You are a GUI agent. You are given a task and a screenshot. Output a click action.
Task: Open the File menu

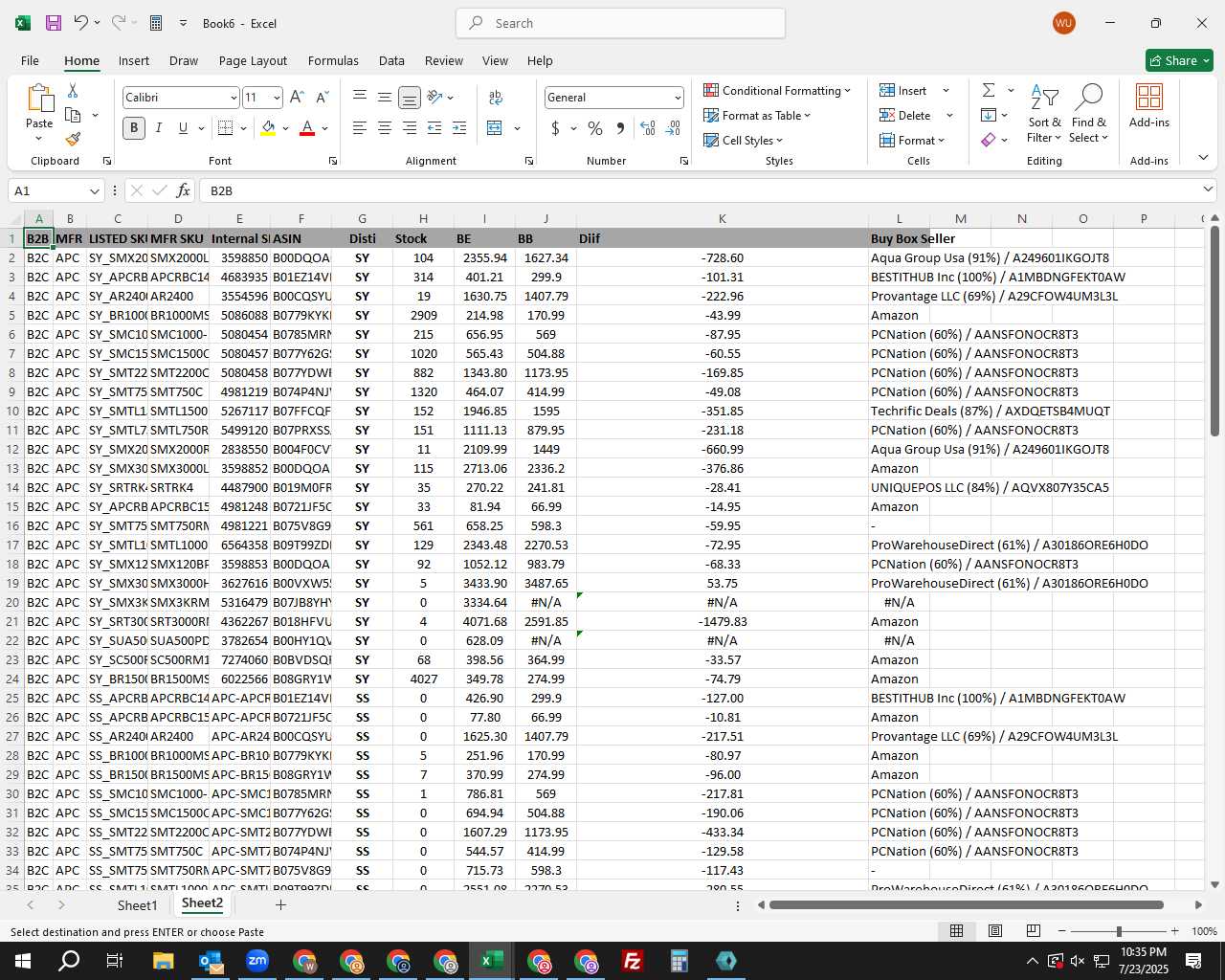(30, 60)
